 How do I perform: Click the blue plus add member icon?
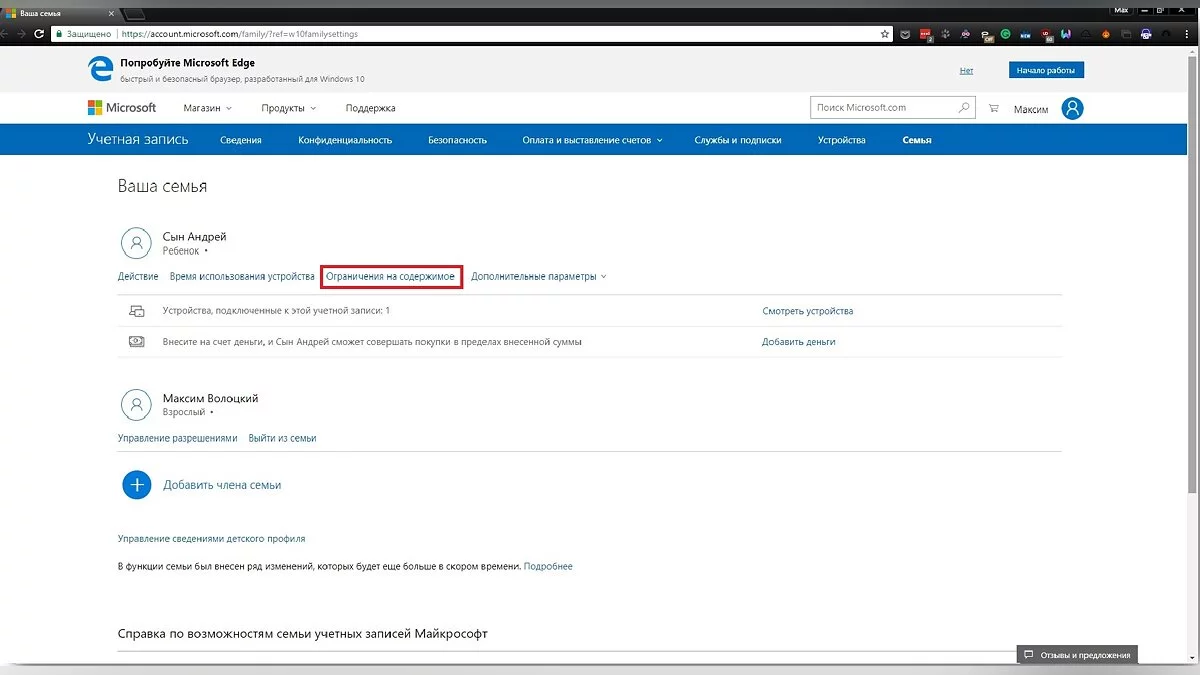(136, 485)
